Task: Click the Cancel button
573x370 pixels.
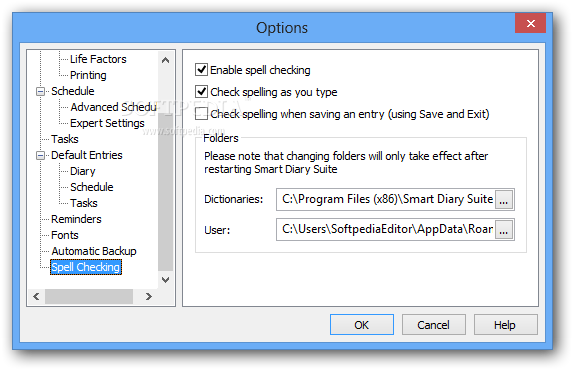Action: click(x=433, y=325)
